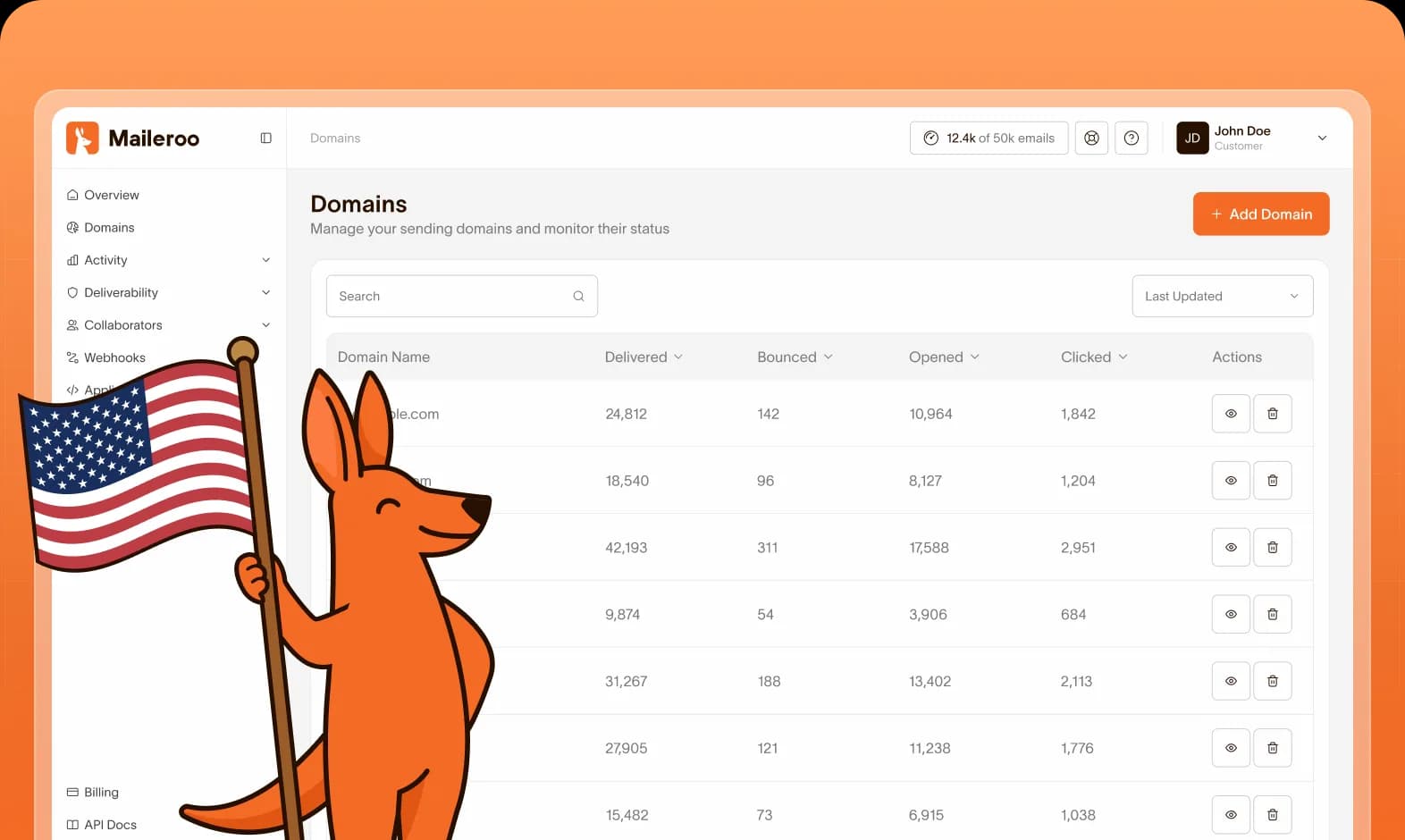The width and height of the screenshot is (1405, 840).
Task: Collapse the sidebar with the panel icon
Action: (265, 138)
